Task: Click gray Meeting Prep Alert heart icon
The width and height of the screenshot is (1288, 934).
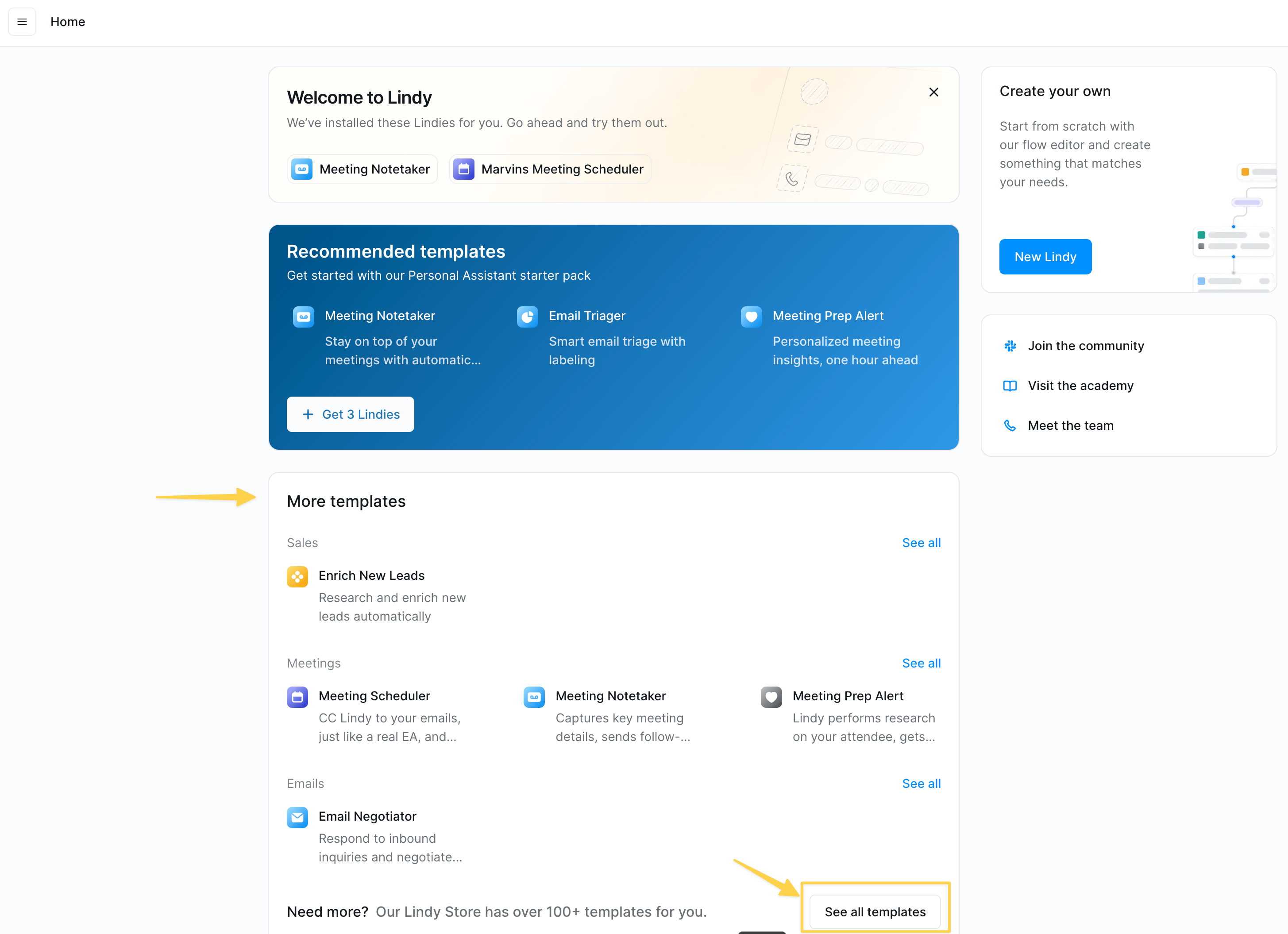Action: pyautogui.click(x=771, y=697)
